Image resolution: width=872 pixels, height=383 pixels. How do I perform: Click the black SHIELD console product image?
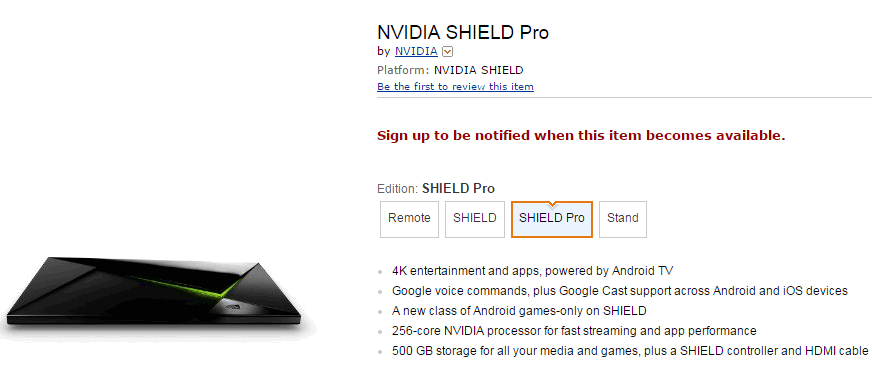point(153,291)
